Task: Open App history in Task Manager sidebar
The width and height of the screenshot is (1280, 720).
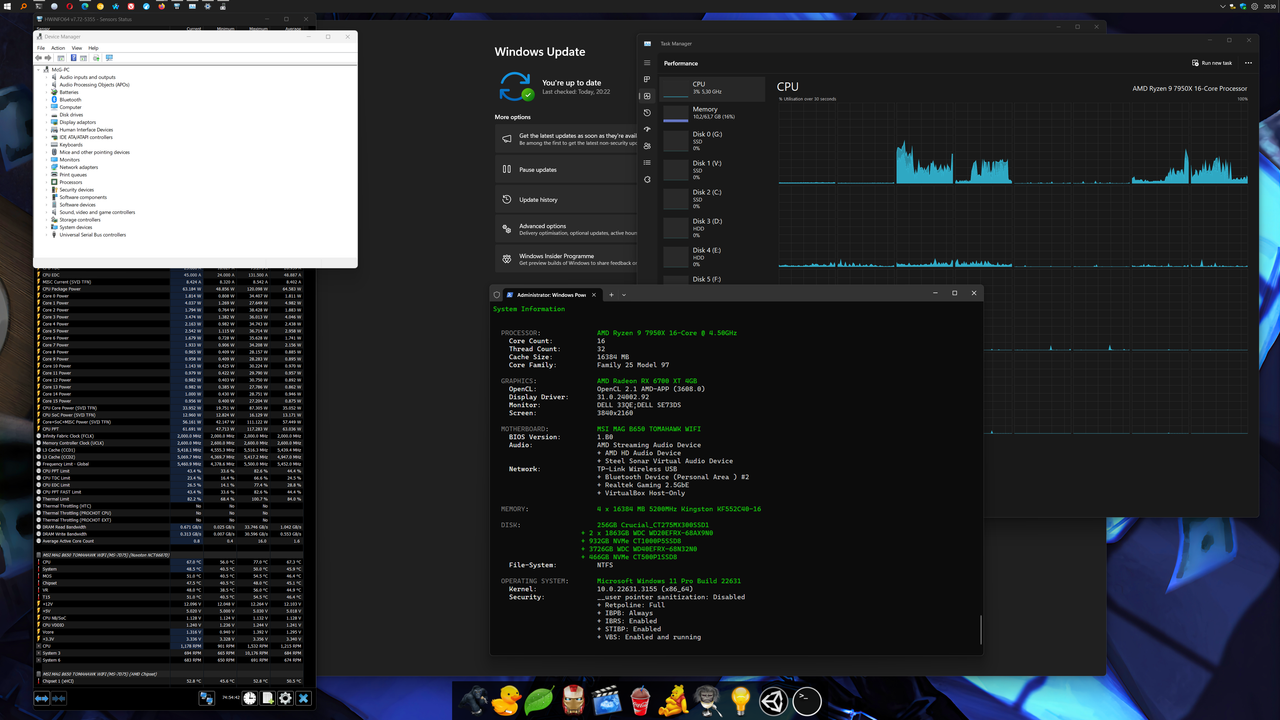Action: [x=646, y=113]
